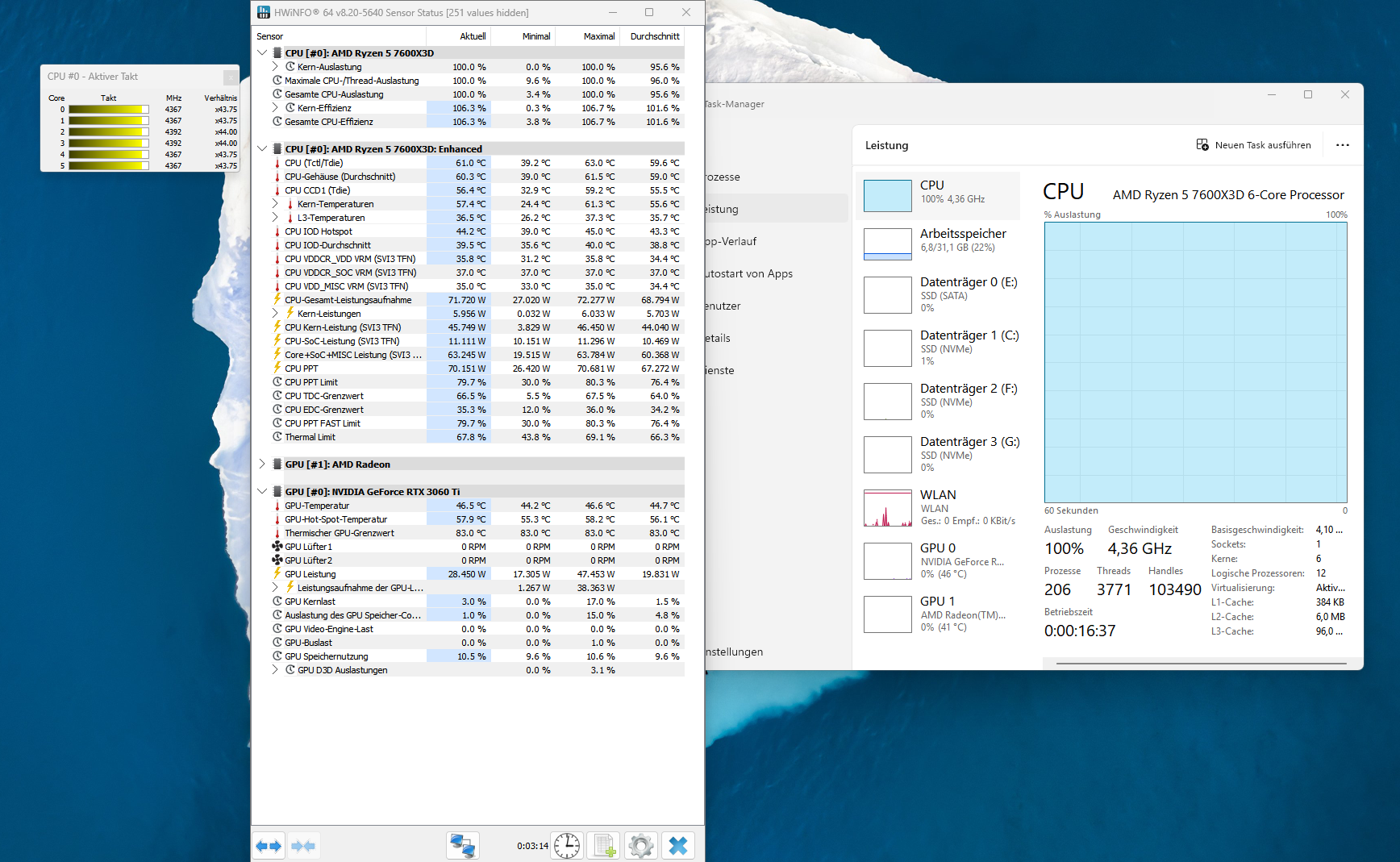
Task: Click the Aktuell column header in HWiNFO
Action: pos(458,36)
